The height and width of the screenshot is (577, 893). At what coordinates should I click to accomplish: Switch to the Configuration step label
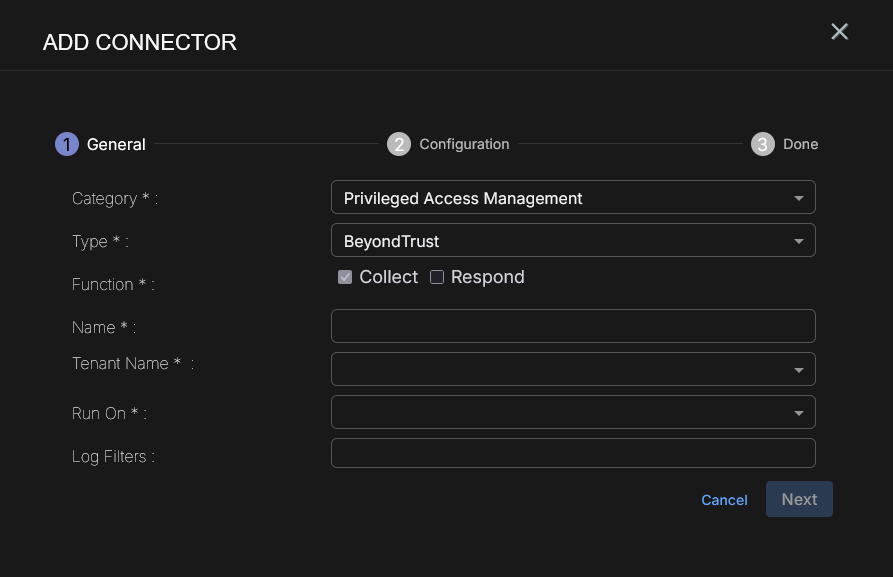click(x=464, y=144)
